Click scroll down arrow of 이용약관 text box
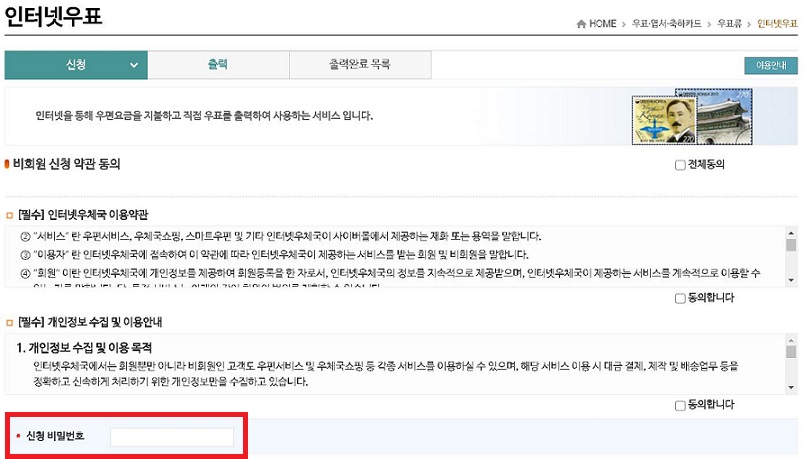This screenshot has height=459, width=803. click(x=791, y=280)
